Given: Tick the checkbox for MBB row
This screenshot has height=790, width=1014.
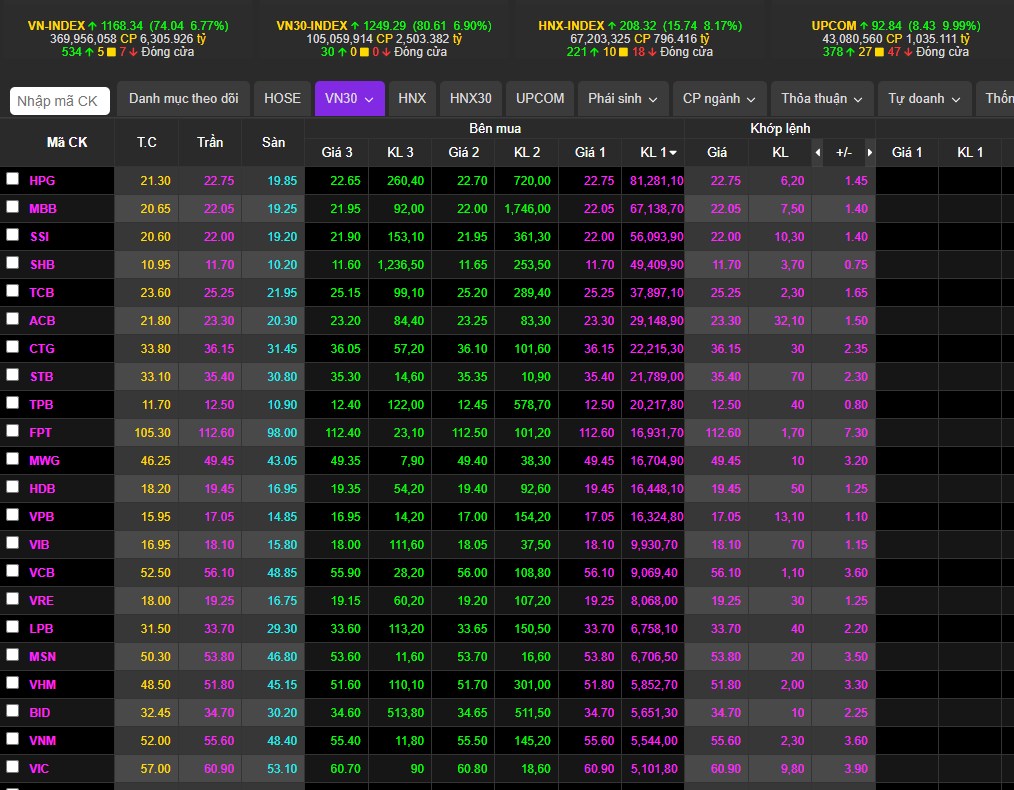Looking at the screenshot, I should 12,207.
